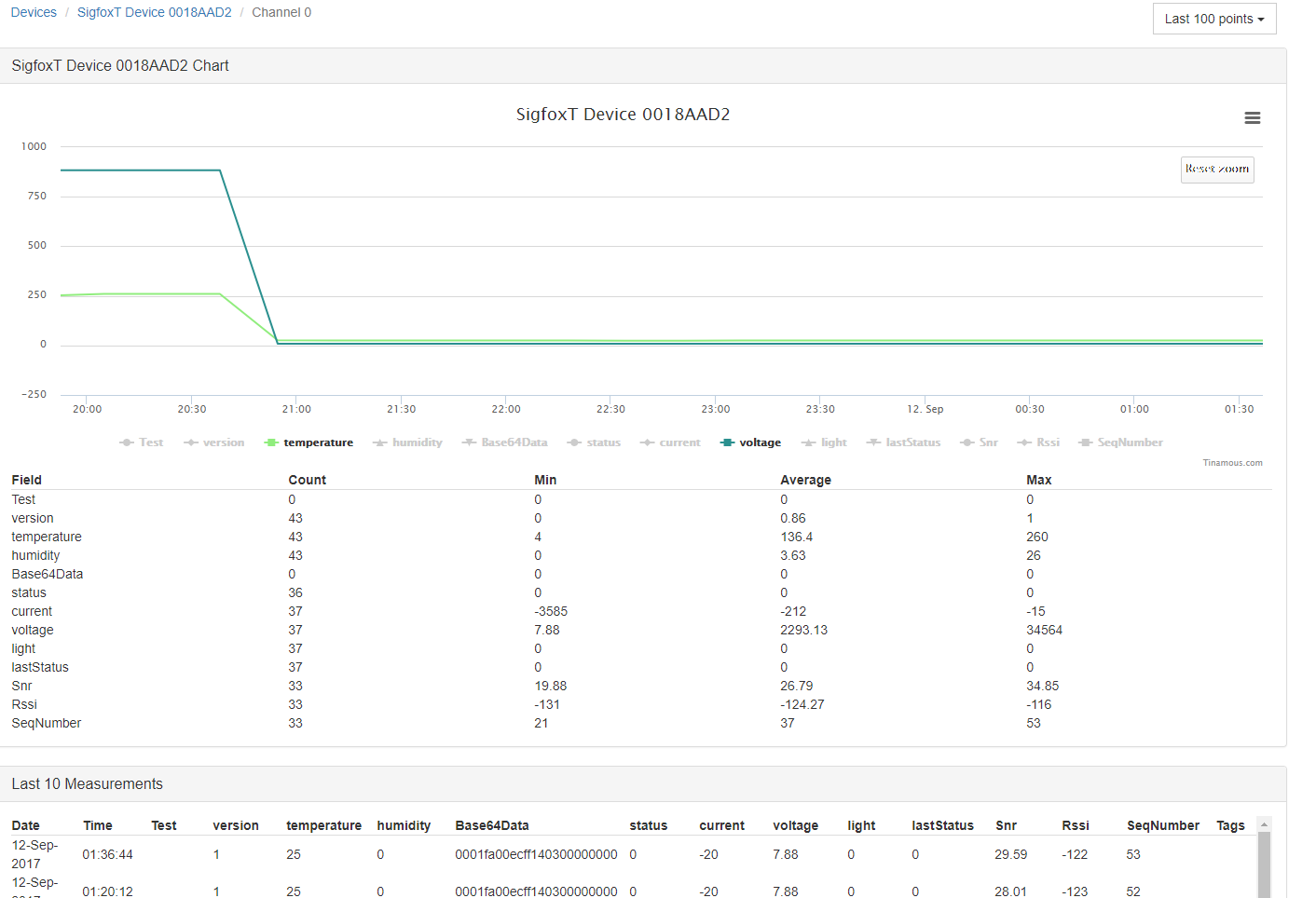The height and width of the screenshot is (898, 1316).
Task: Open the Tinamous.com chart credit link
Action: (1232, 463)
